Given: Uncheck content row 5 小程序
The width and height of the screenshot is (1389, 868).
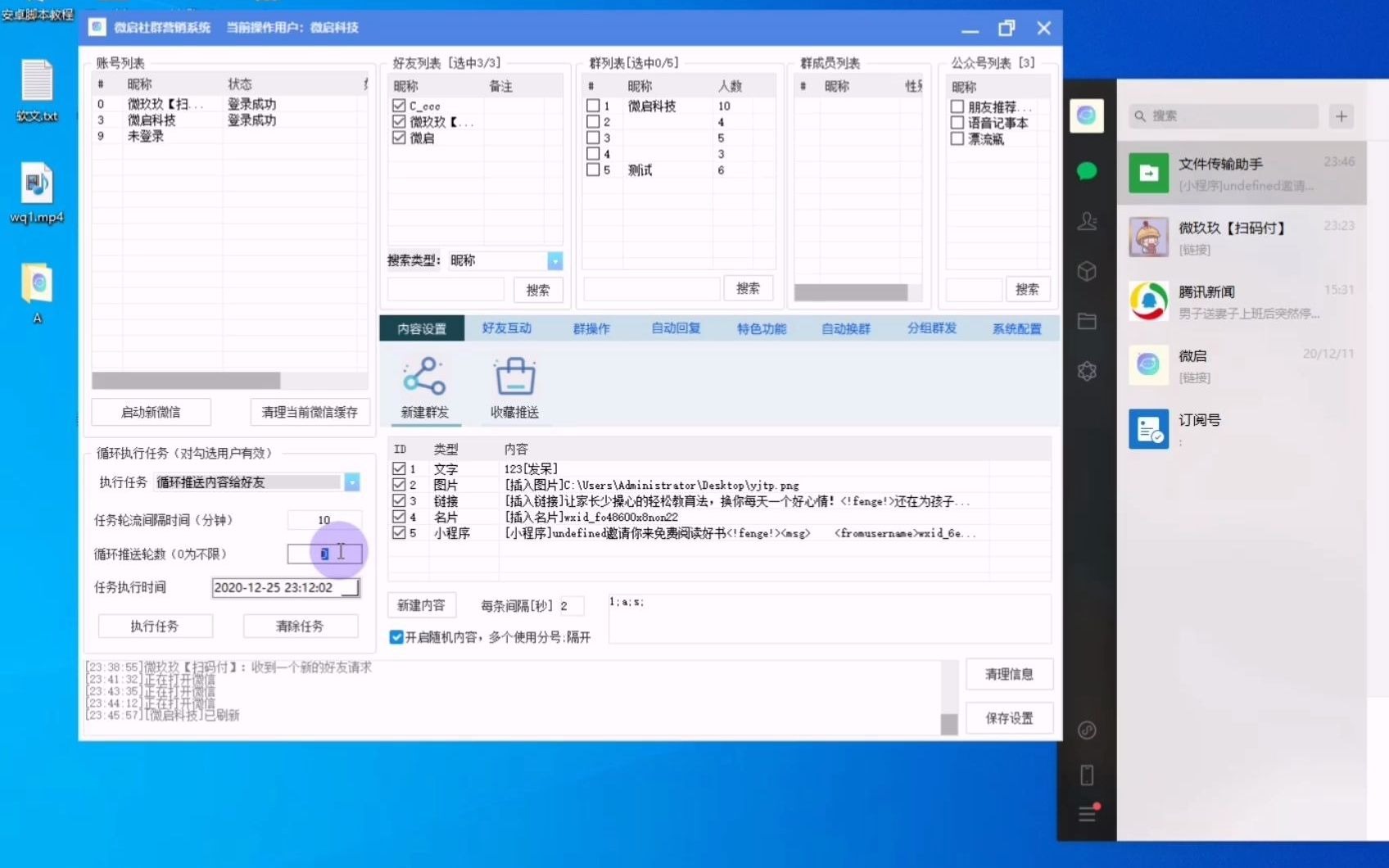Looking at the screenshot, I should click(399, 532).
